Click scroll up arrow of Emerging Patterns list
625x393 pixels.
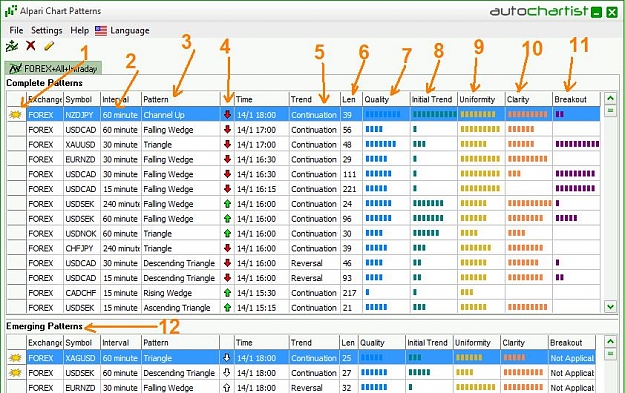pyautogui.click(x=610, y=341)
